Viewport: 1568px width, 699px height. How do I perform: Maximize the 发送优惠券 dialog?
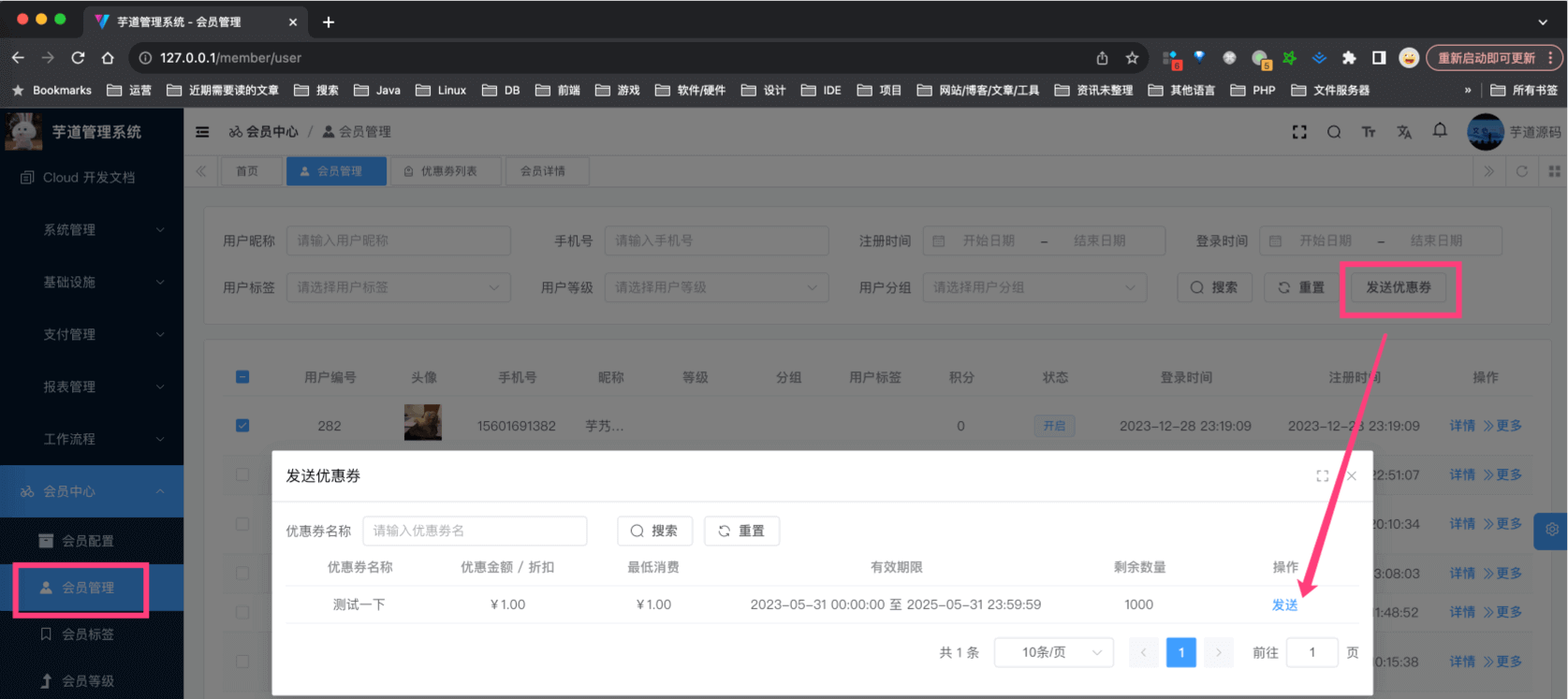pyautogui.click(x=1322, y=476)
